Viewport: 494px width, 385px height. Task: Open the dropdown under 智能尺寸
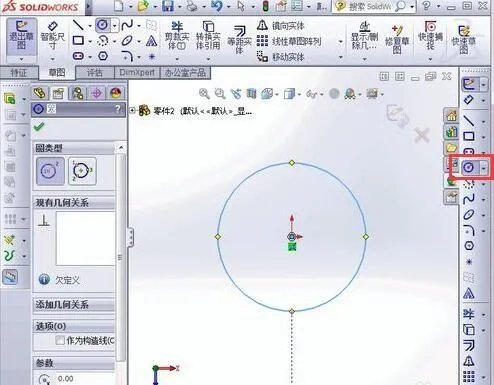pyautogui.click(x=53, y=59)
